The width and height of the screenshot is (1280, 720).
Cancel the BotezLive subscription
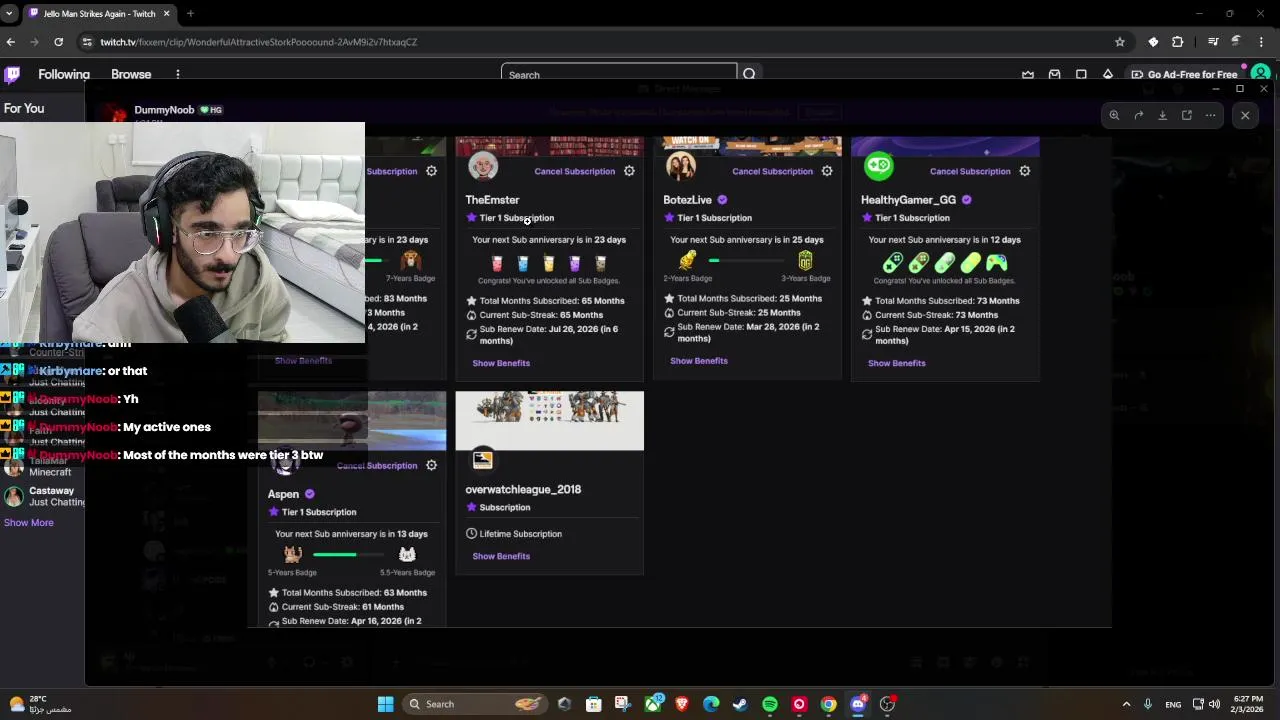[x=772, y=171]
